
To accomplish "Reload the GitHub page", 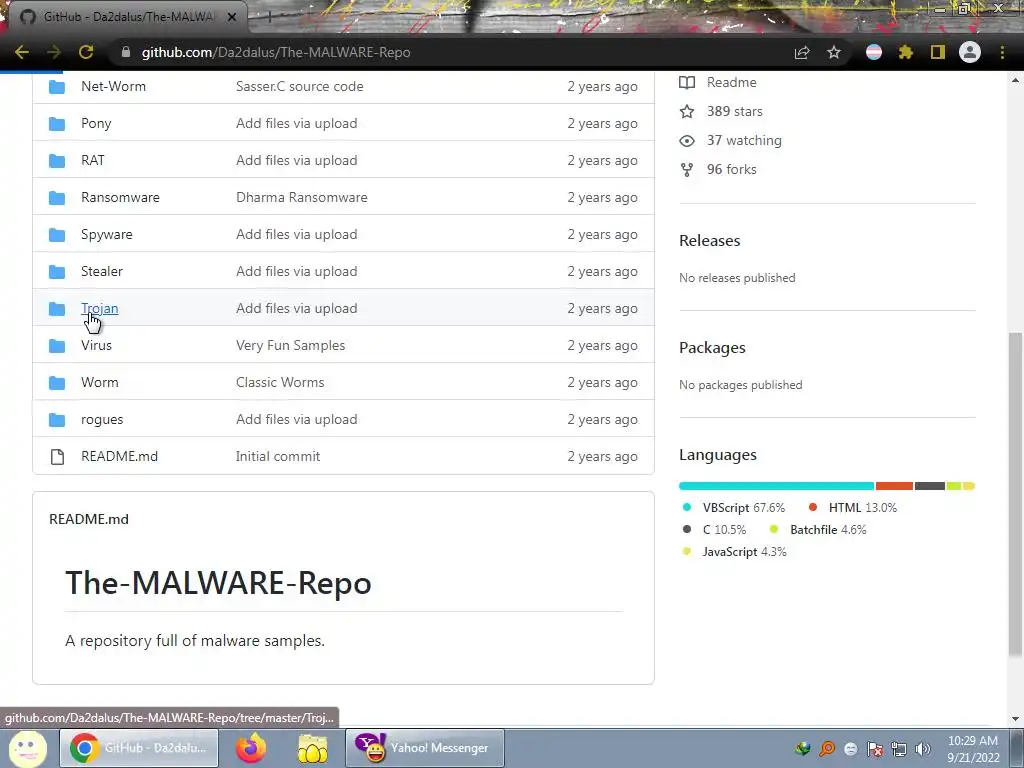I will tap(86, 52).
